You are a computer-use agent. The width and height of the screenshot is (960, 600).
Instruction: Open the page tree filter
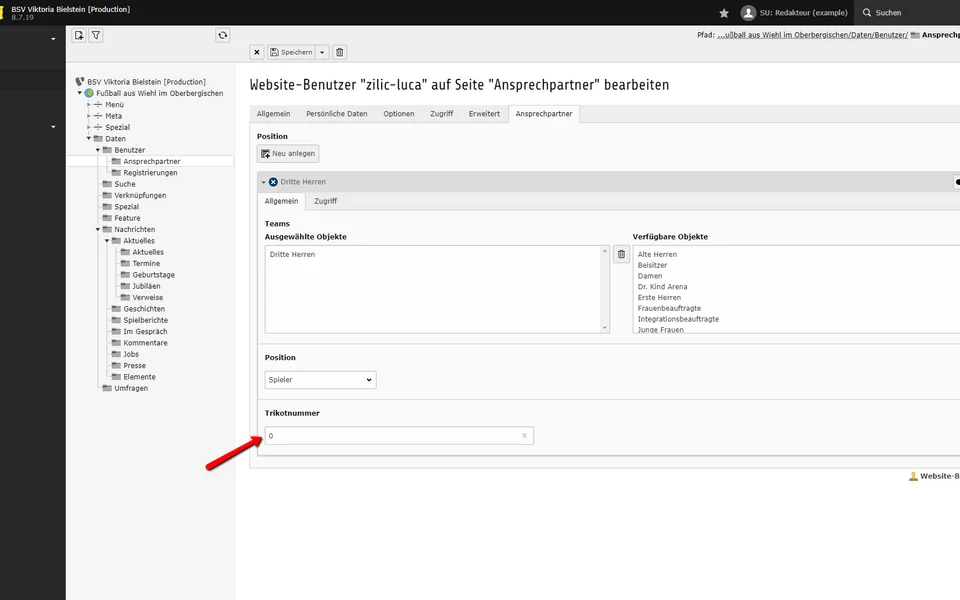(x=96, y=35)
